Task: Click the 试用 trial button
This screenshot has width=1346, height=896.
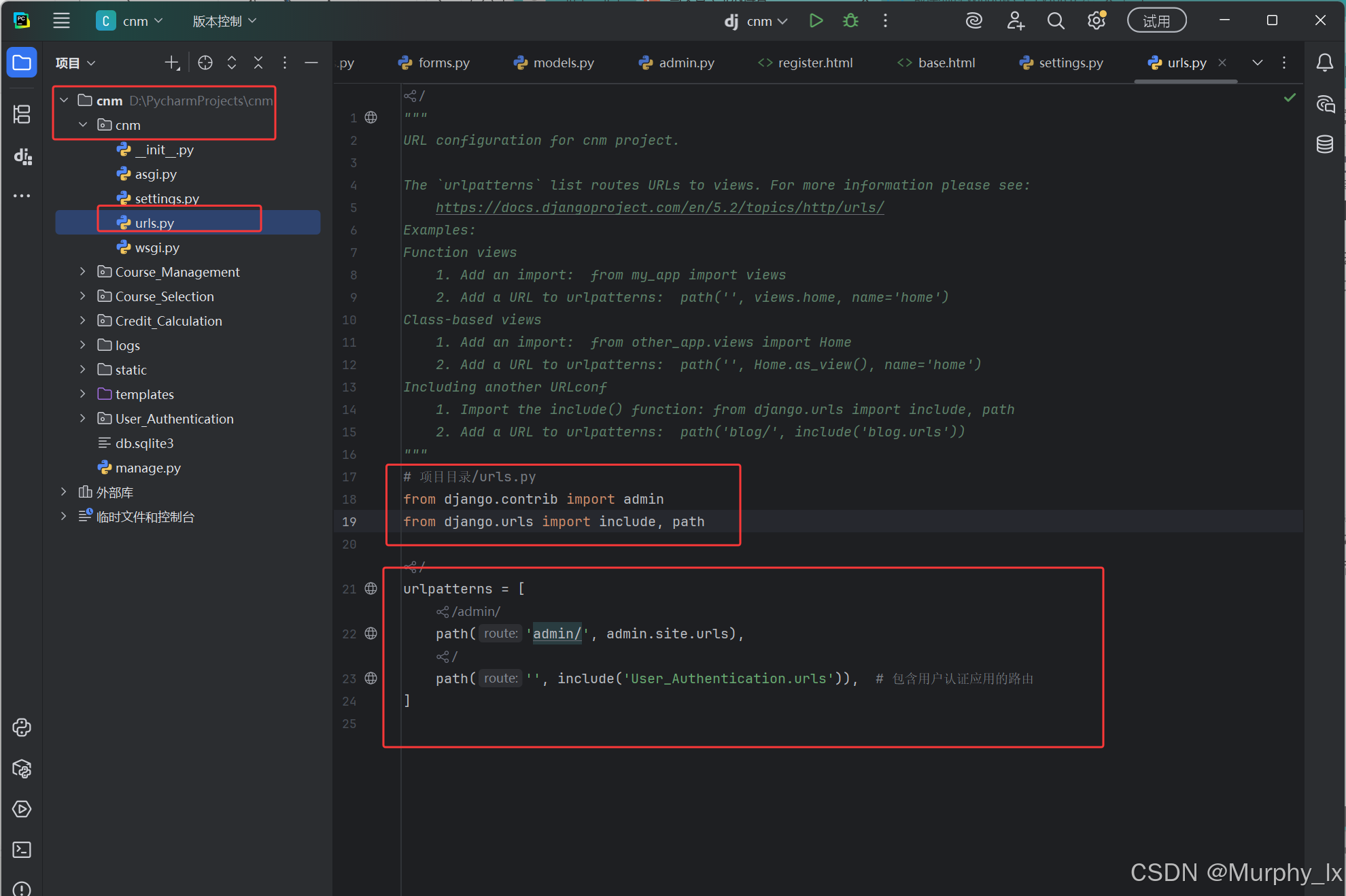Action: pos(1156,21)
